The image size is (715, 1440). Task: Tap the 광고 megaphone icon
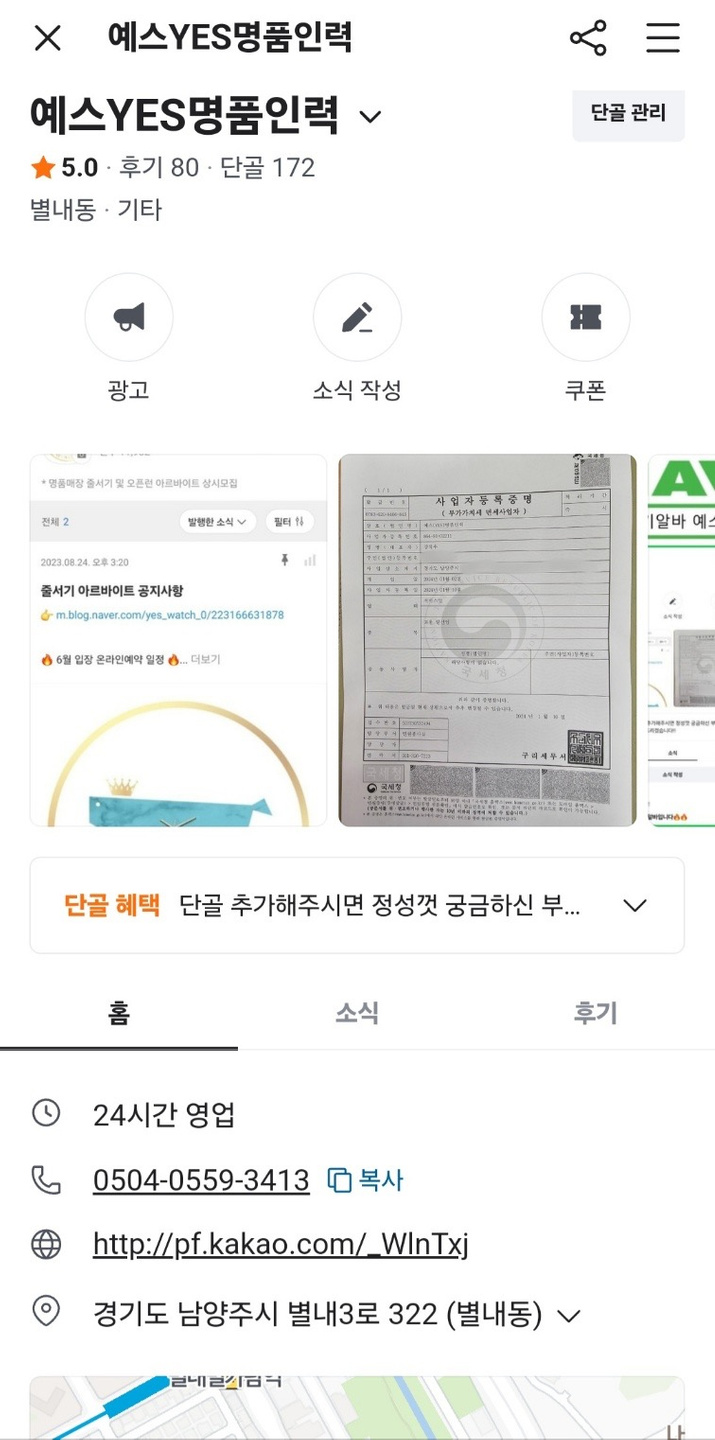click(x=129, y=317)
